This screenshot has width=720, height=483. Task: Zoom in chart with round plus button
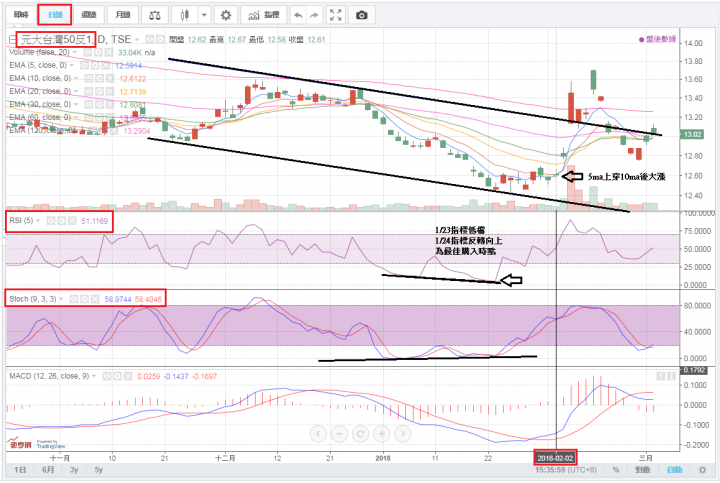pyautogui.click(x=382, y=433)
